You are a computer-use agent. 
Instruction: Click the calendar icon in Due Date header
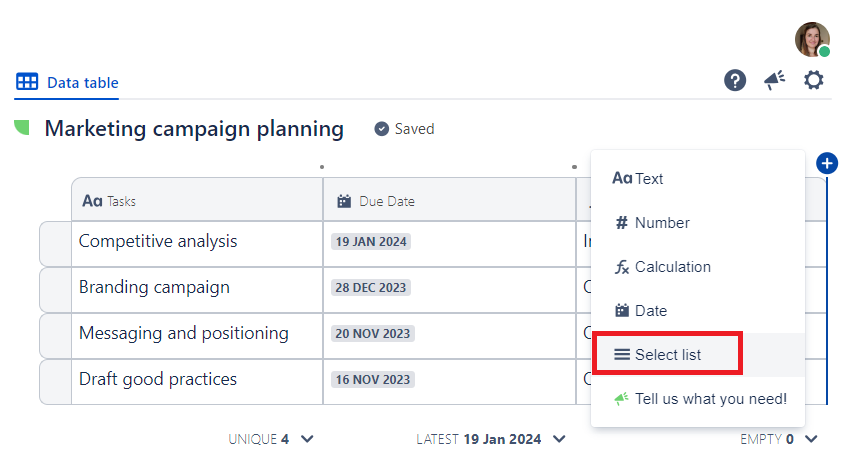tap(344, 201)
